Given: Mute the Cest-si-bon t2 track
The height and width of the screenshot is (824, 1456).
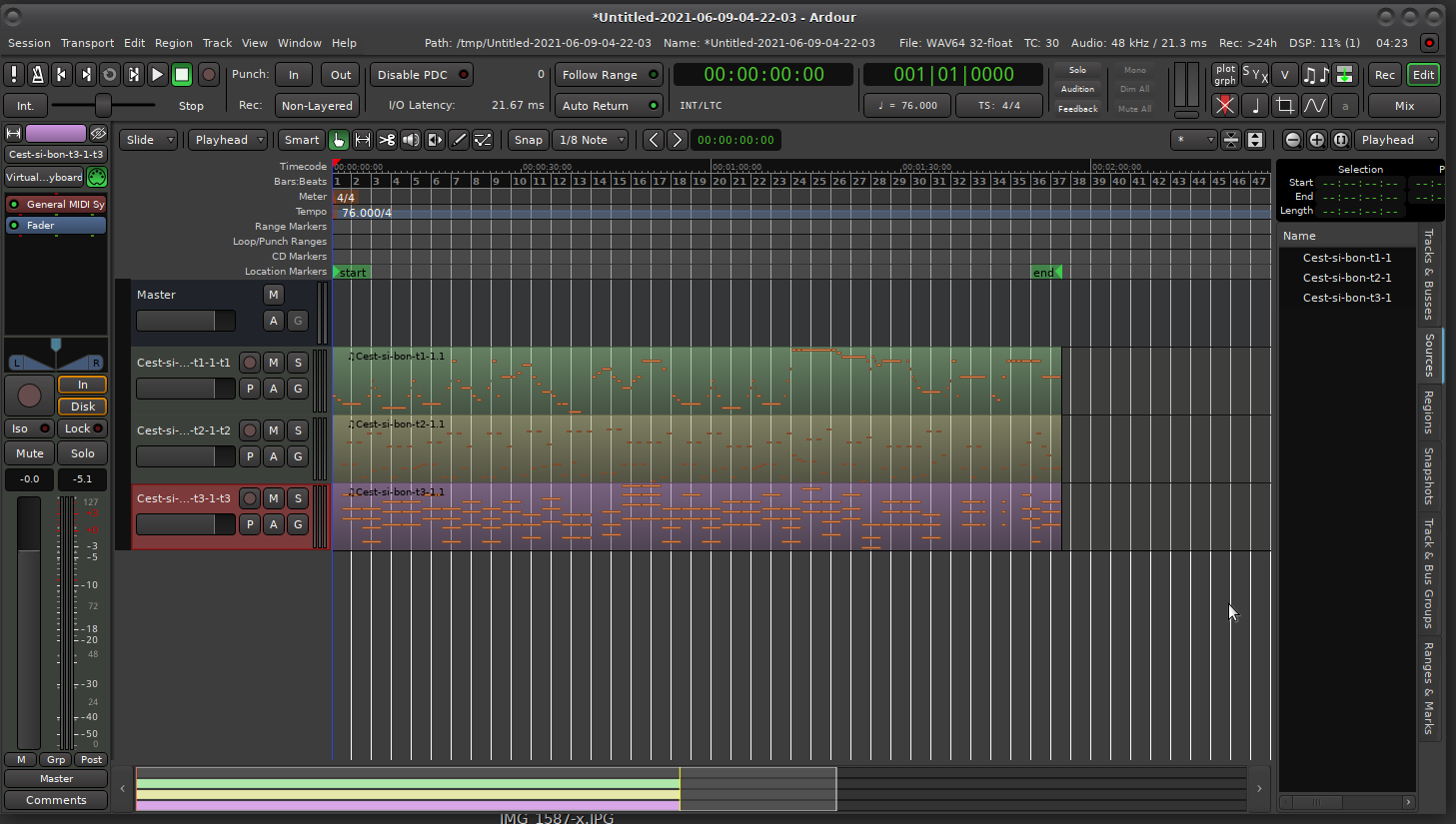Looking at the screenshot, I should click(273, 430).
